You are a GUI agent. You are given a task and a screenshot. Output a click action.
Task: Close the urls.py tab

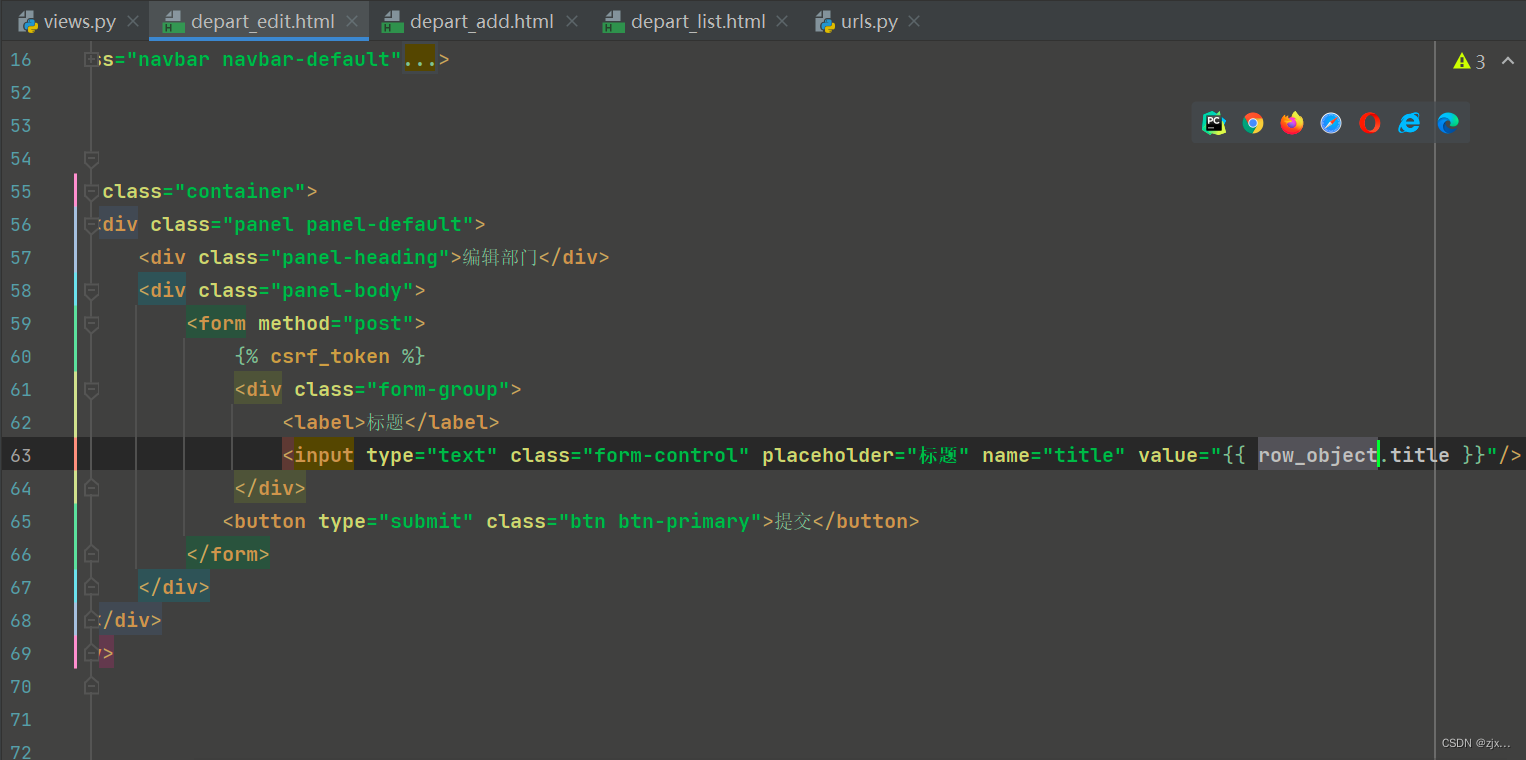click(x=913, y=21)
